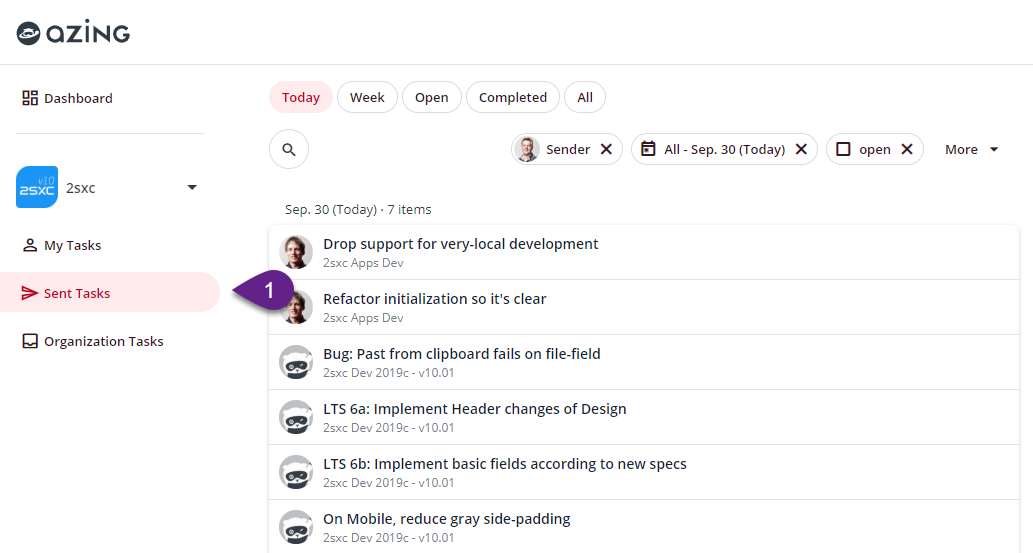Remove the Sender filter chip
1033x553 pixels.
[x=606, y=149]
